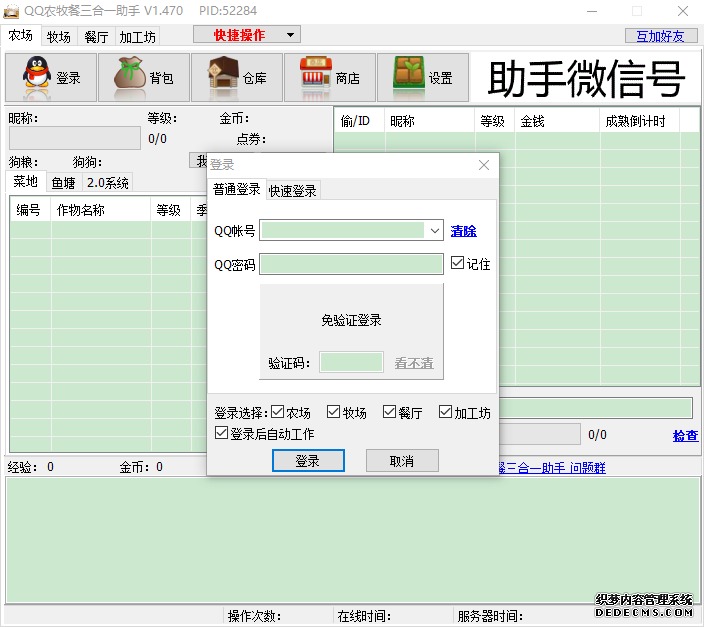Select the 普通登录 tab
The image size is (704, 627).
pyautogui.click(x=237, y=189)
